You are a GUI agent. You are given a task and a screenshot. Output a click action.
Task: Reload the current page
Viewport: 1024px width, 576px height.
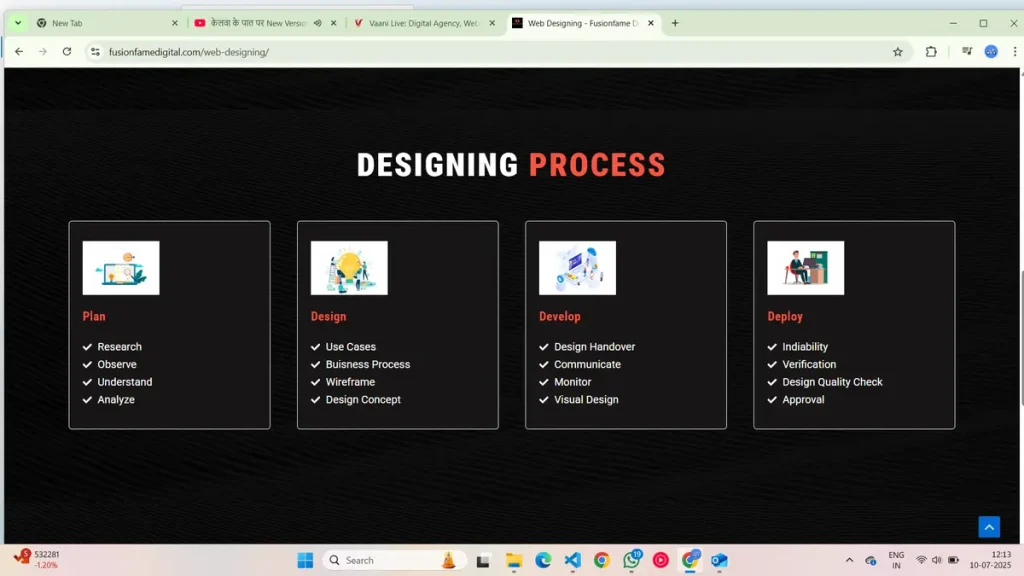[x=67, y=52]
